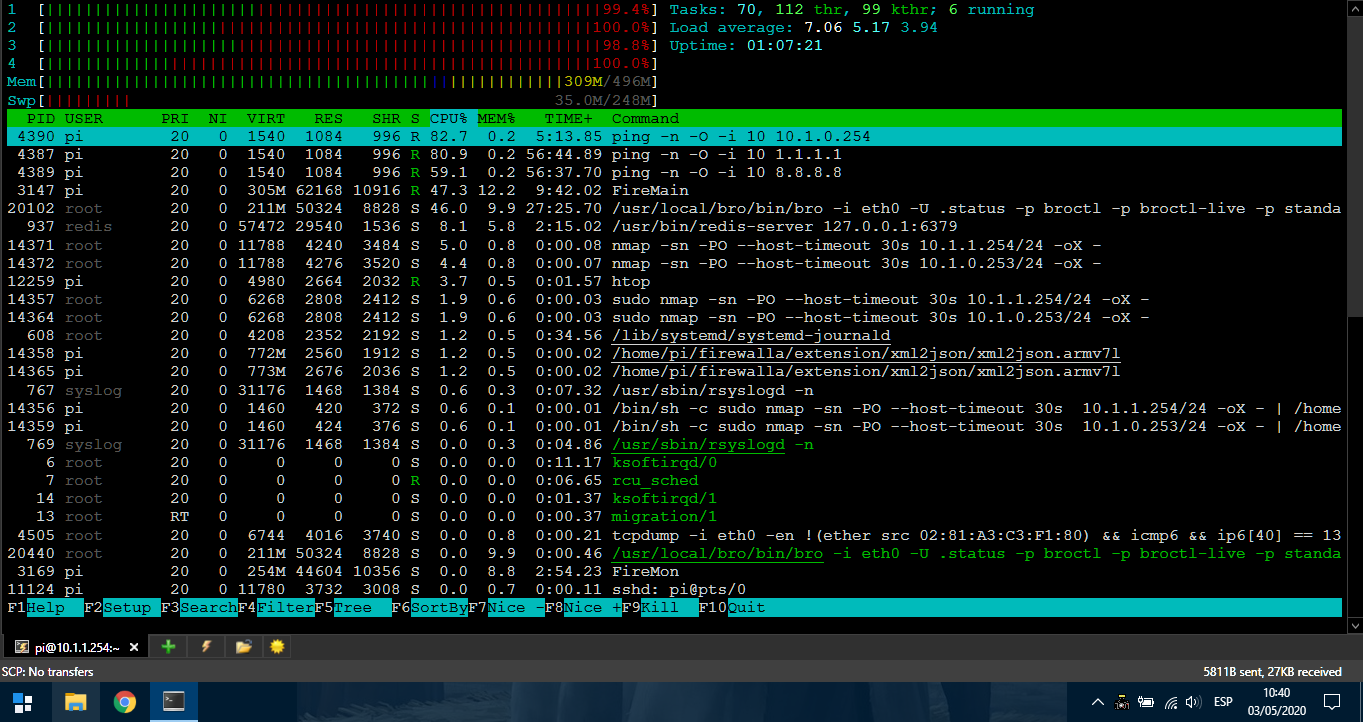Open a new tab with green plus icon
Viewport: 1363px width, 722px height.
click(169, 647)
